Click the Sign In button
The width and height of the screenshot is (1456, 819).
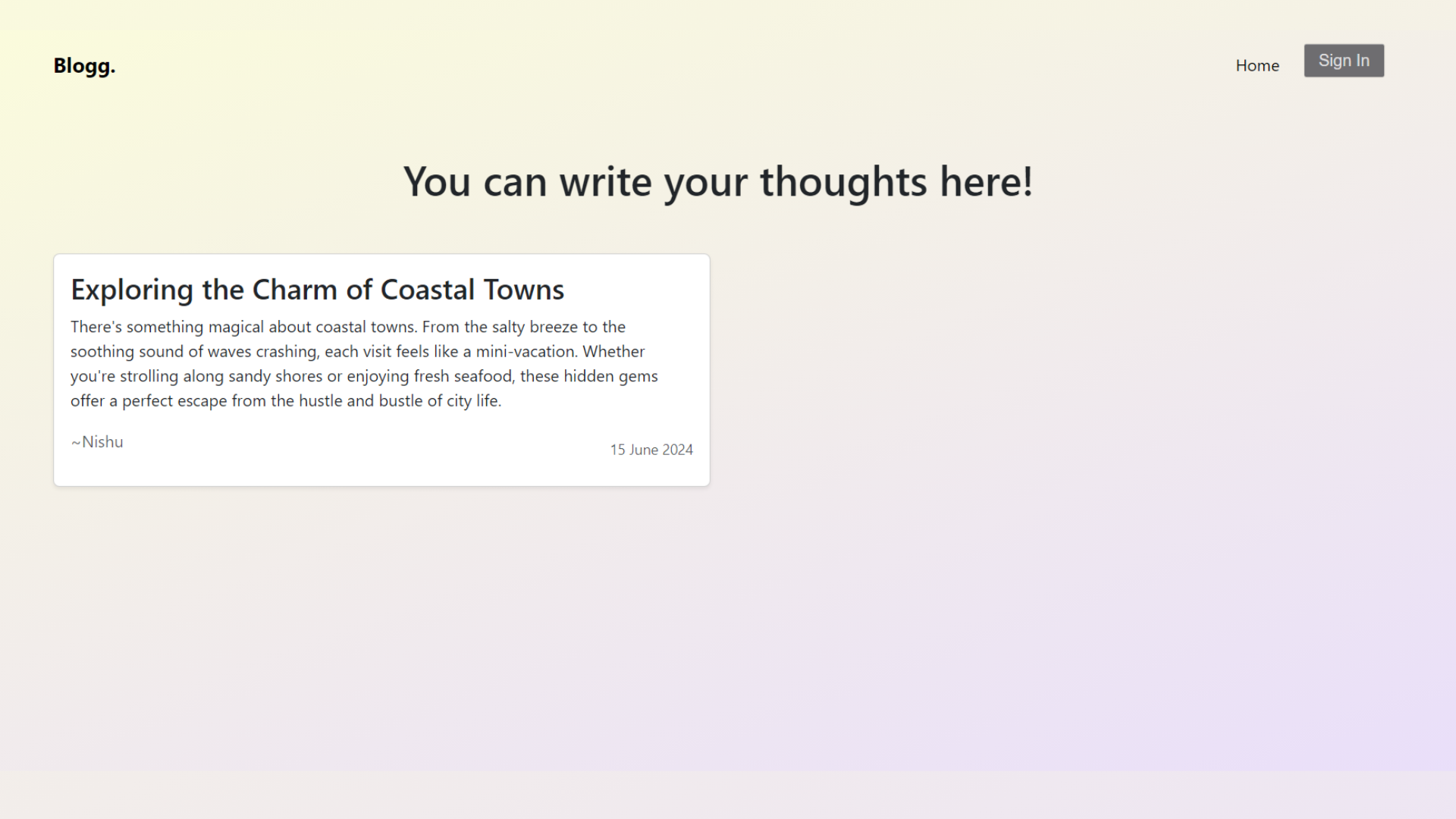[x=1344, y=61]
